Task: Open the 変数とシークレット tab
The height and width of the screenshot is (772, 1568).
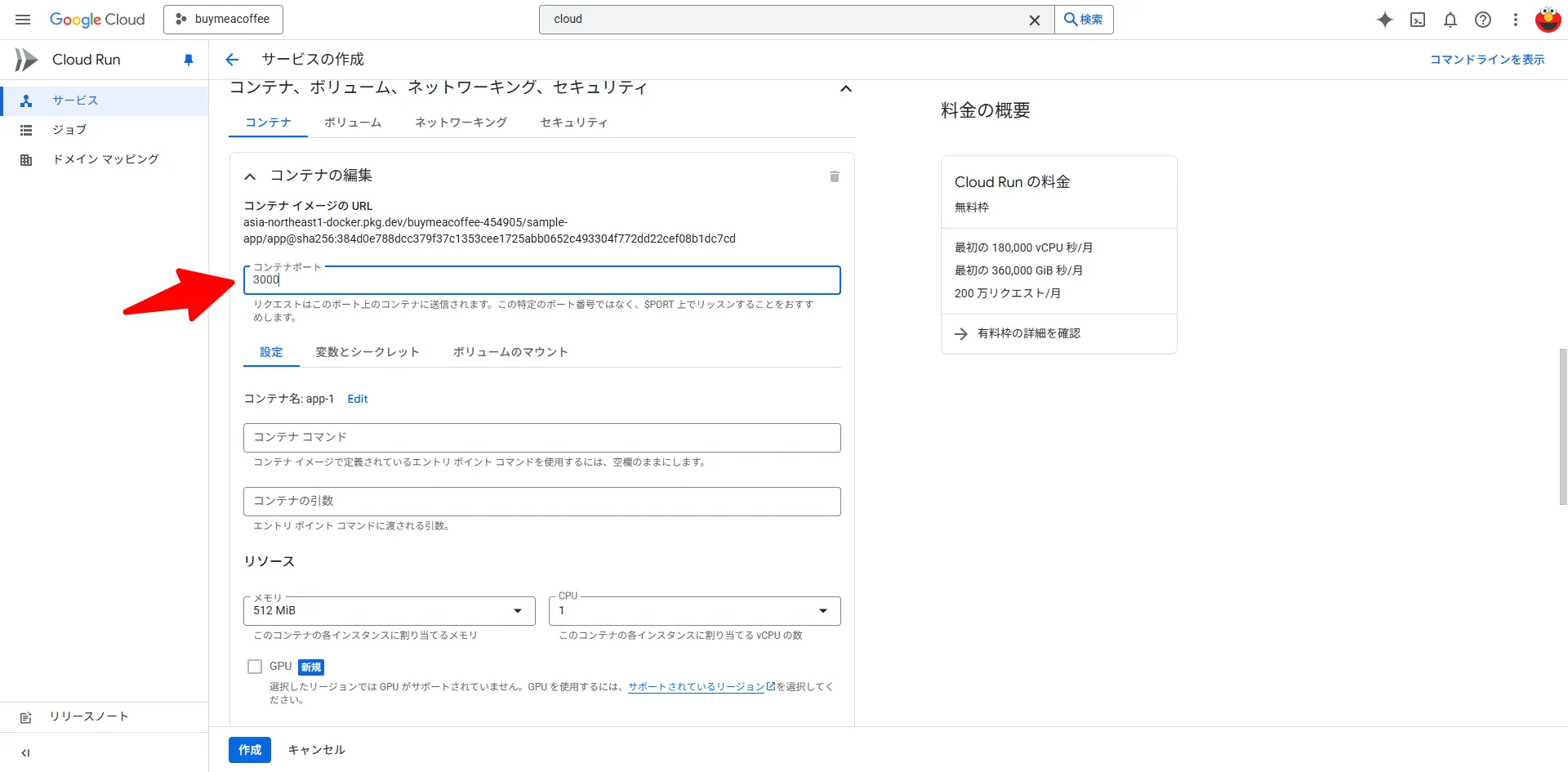Action: (367, 351)
